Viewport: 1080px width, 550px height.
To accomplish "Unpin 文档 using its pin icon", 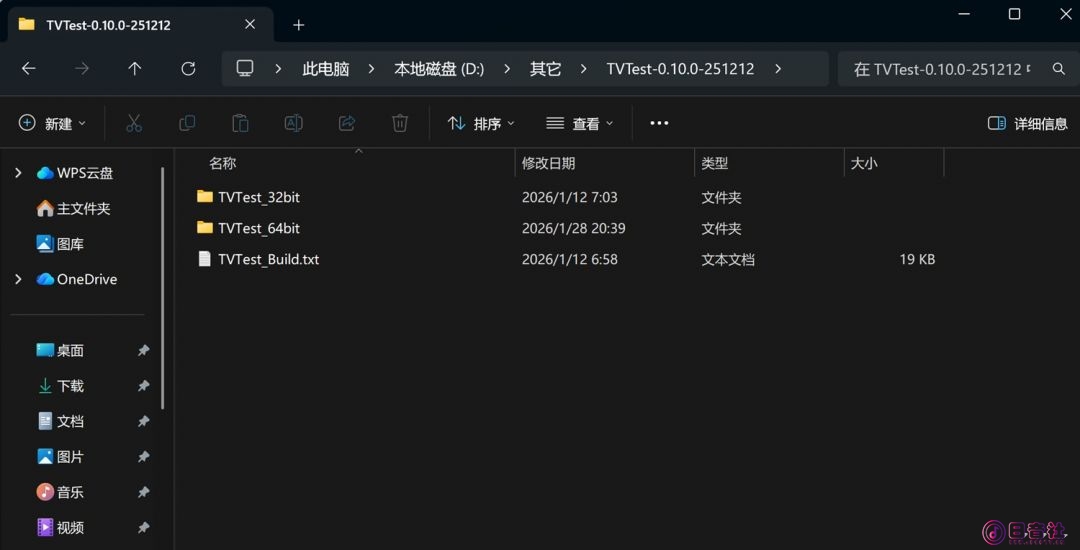I will [x=143, y=421].
